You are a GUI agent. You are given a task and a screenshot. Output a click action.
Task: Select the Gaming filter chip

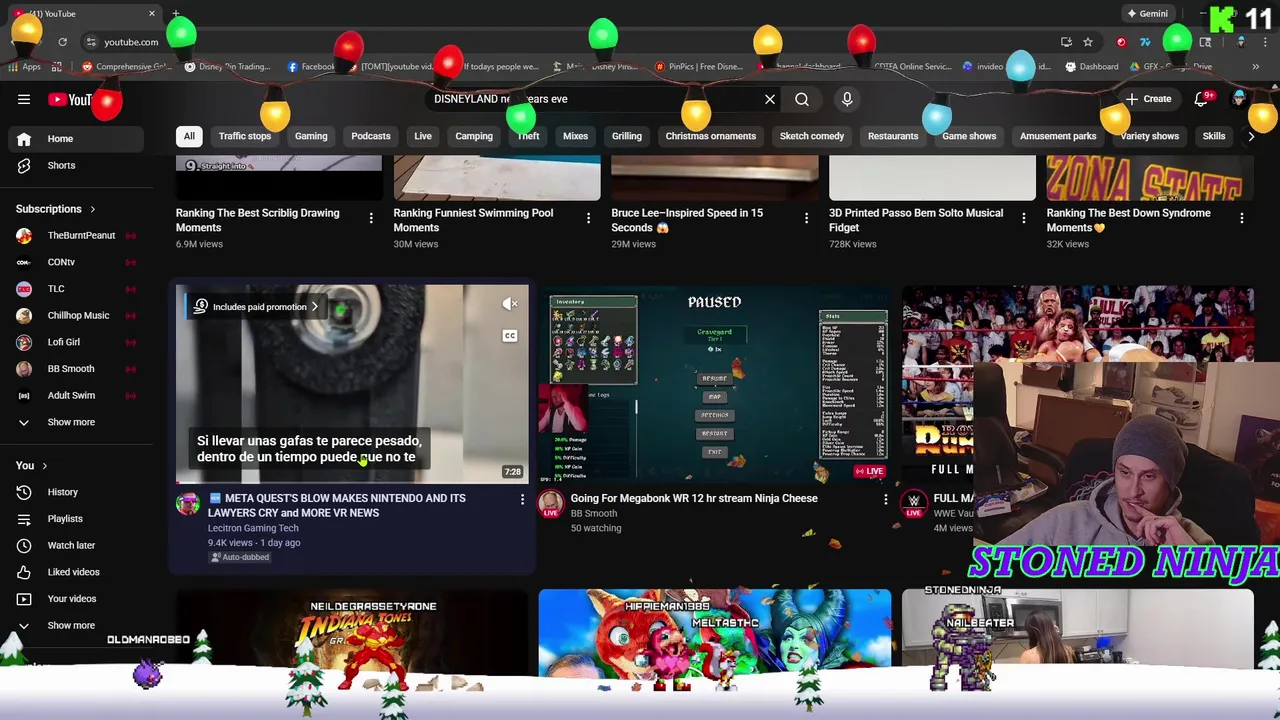pos(311,136)
